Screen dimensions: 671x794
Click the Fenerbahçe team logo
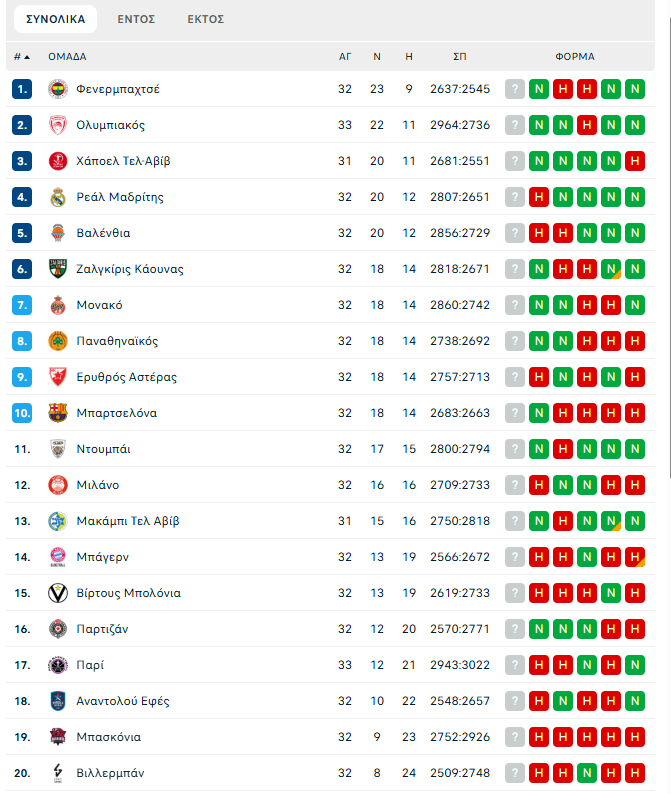pyautogui.click(x=57, y=89)
